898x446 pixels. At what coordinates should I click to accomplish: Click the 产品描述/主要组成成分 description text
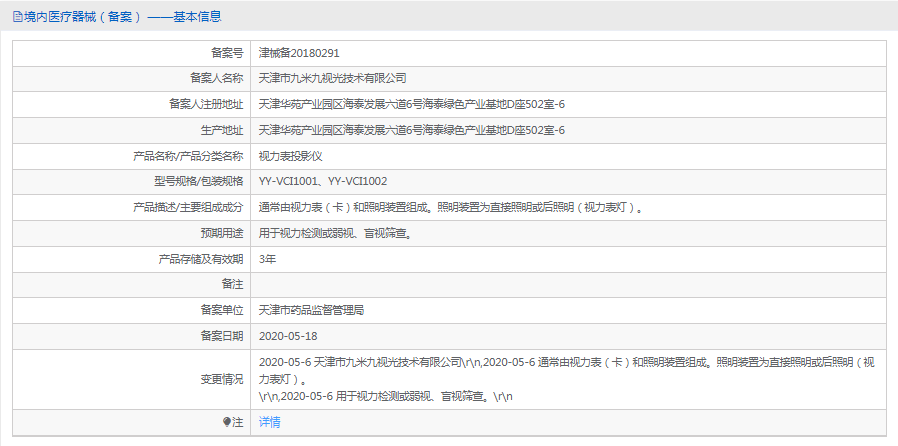pyautogui.click(x=451, y=207)
